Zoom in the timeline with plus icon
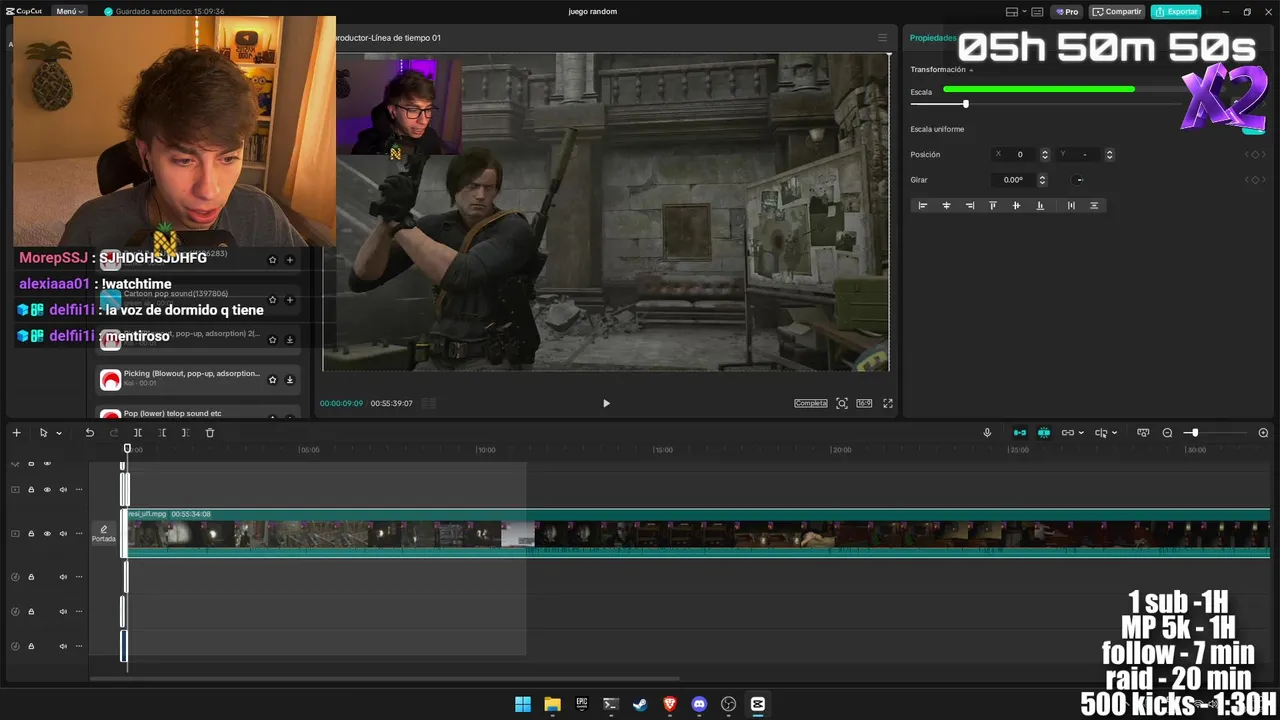 point(1263,433)
